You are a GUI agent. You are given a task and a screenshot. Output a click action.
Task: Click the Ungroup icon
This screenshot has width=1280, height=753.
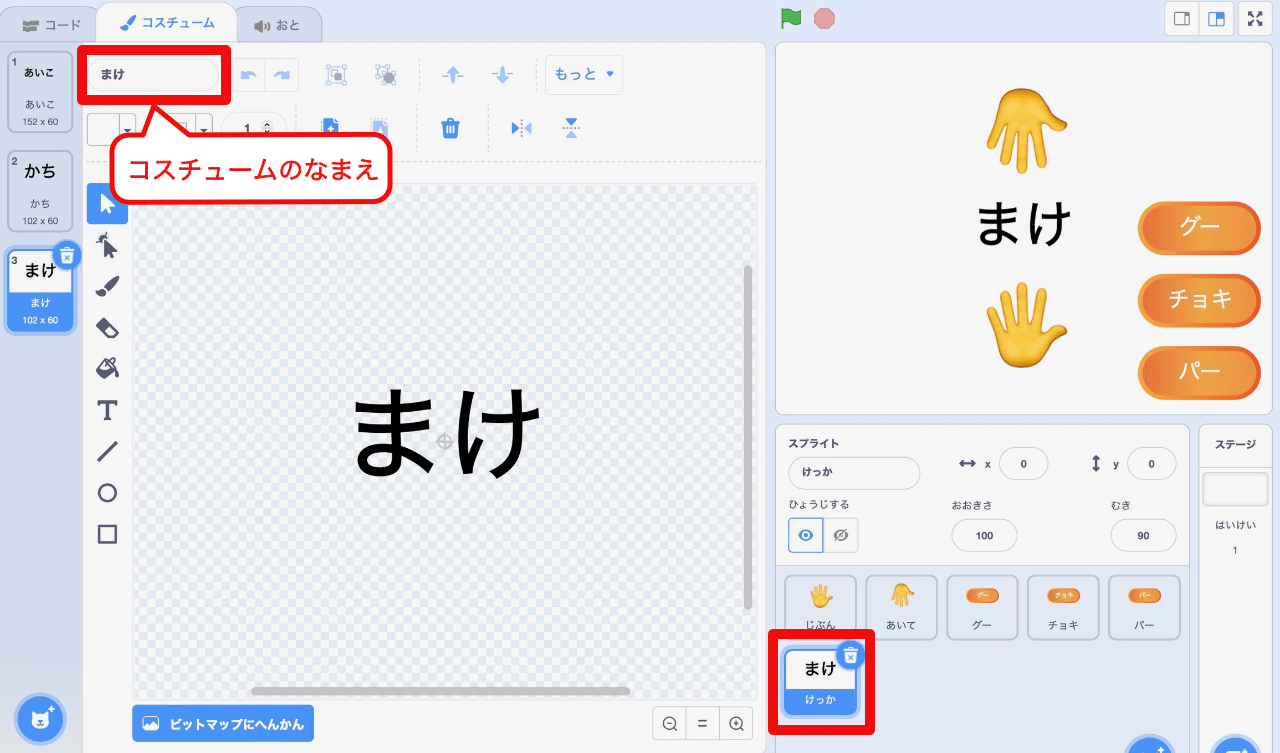coord(385,74)
